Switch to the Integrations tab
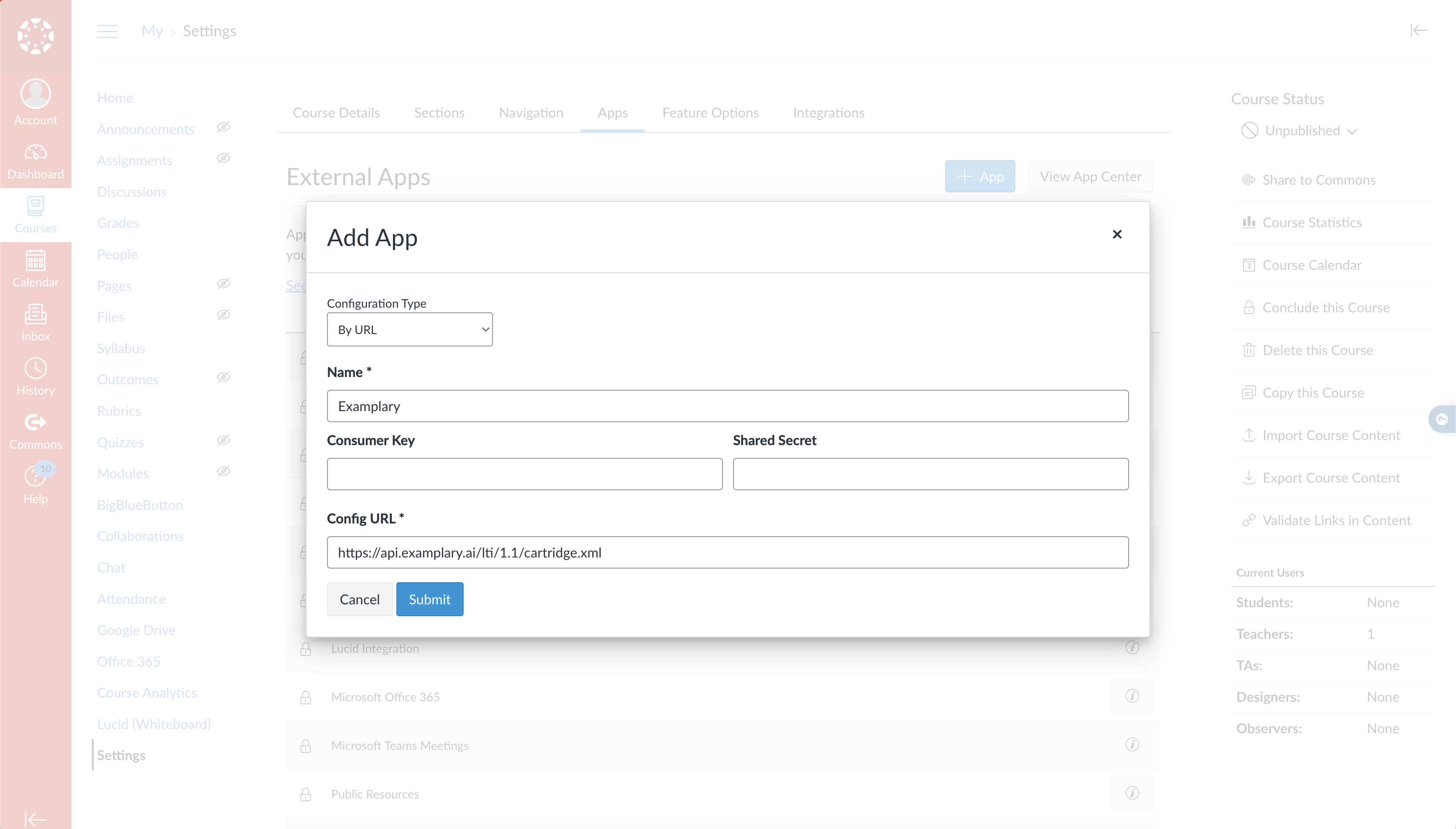The width and height of the screenshot is (1456, 829). pos(828,112)
